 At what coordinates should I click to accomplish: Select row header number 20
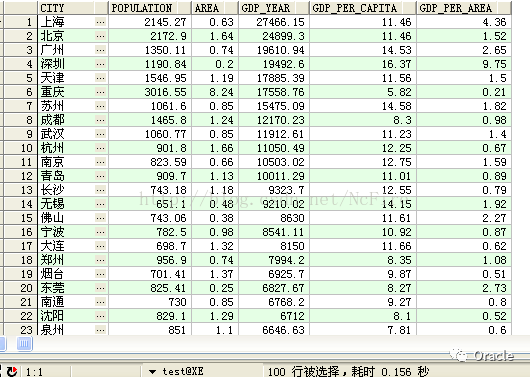click(20, 288)
